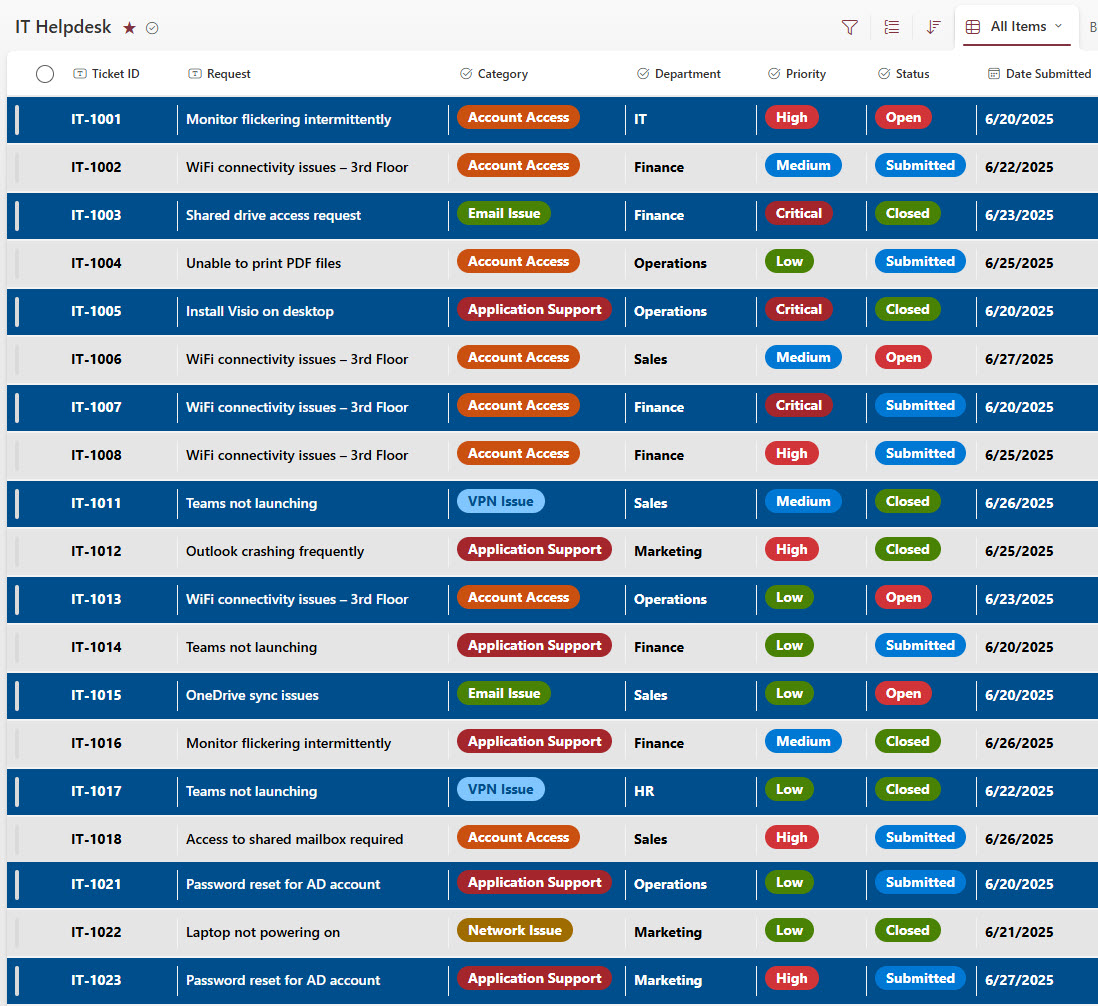Open the Category column header menu
Image resolution: width=1098 pixels, height=1006 pixels.
coord(502,74)
